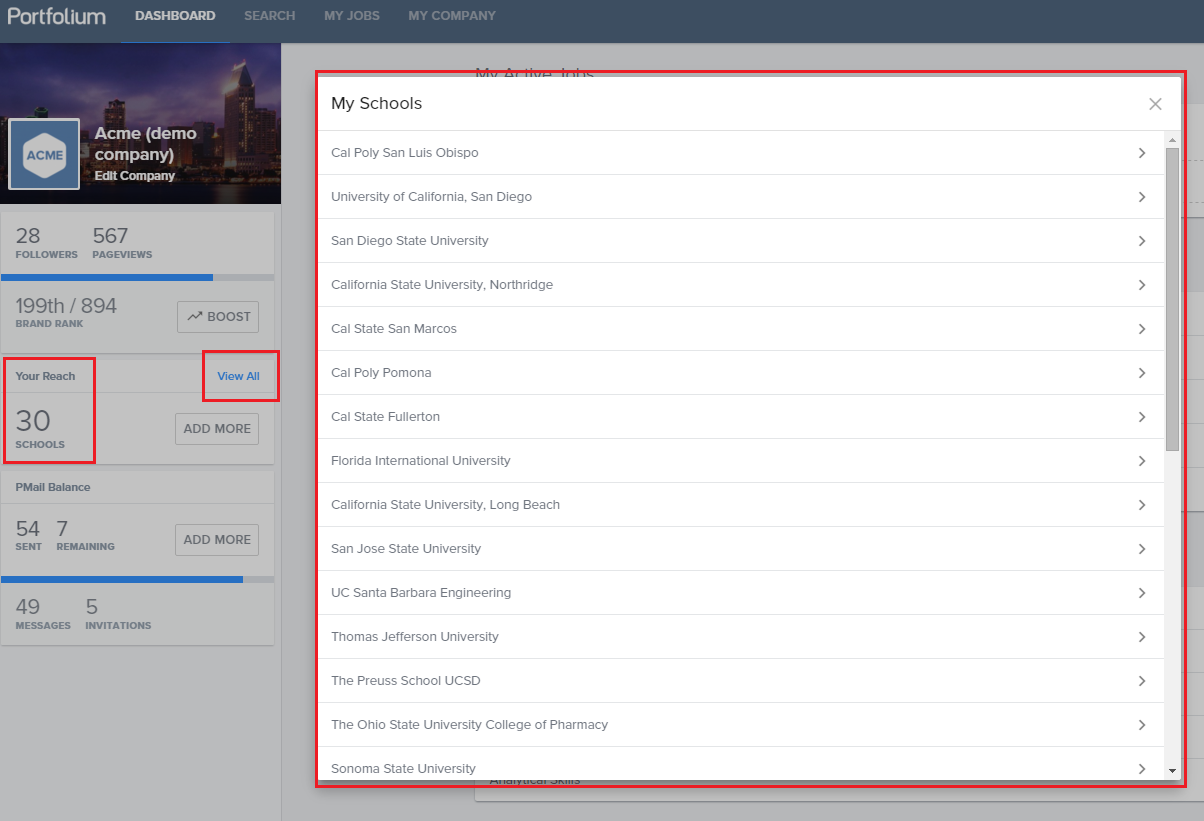Click the chevron next to San Jose State University
Image resolution: width=1204 pixels, height=821 pixels.
tap(1142, 549)
